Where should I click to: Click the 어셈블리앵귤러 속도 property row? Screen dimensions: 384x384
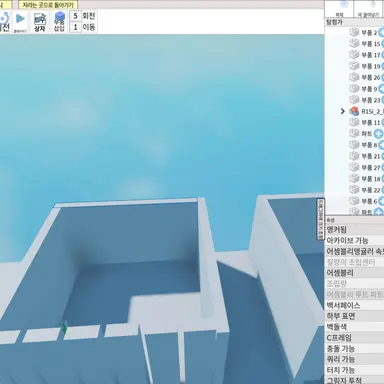pos(354,251)
